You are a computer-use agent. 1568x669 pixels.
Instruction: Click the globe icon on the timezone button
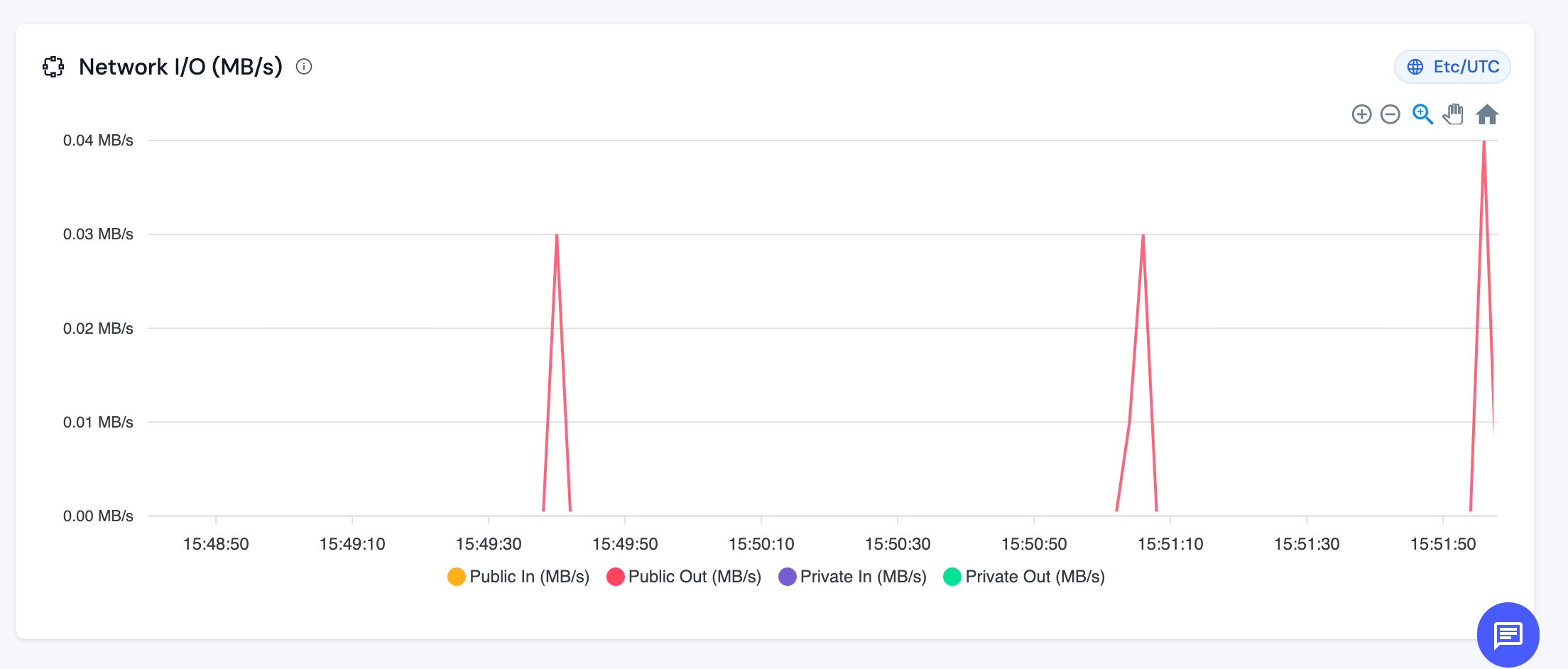coord(1415,66)
